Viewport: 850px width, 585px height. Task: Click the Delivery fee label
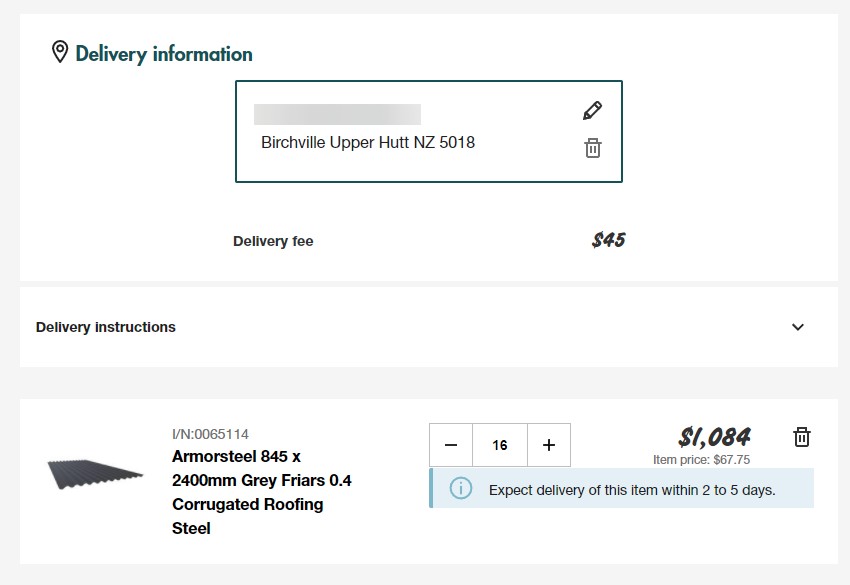click(x=273, y=241)
